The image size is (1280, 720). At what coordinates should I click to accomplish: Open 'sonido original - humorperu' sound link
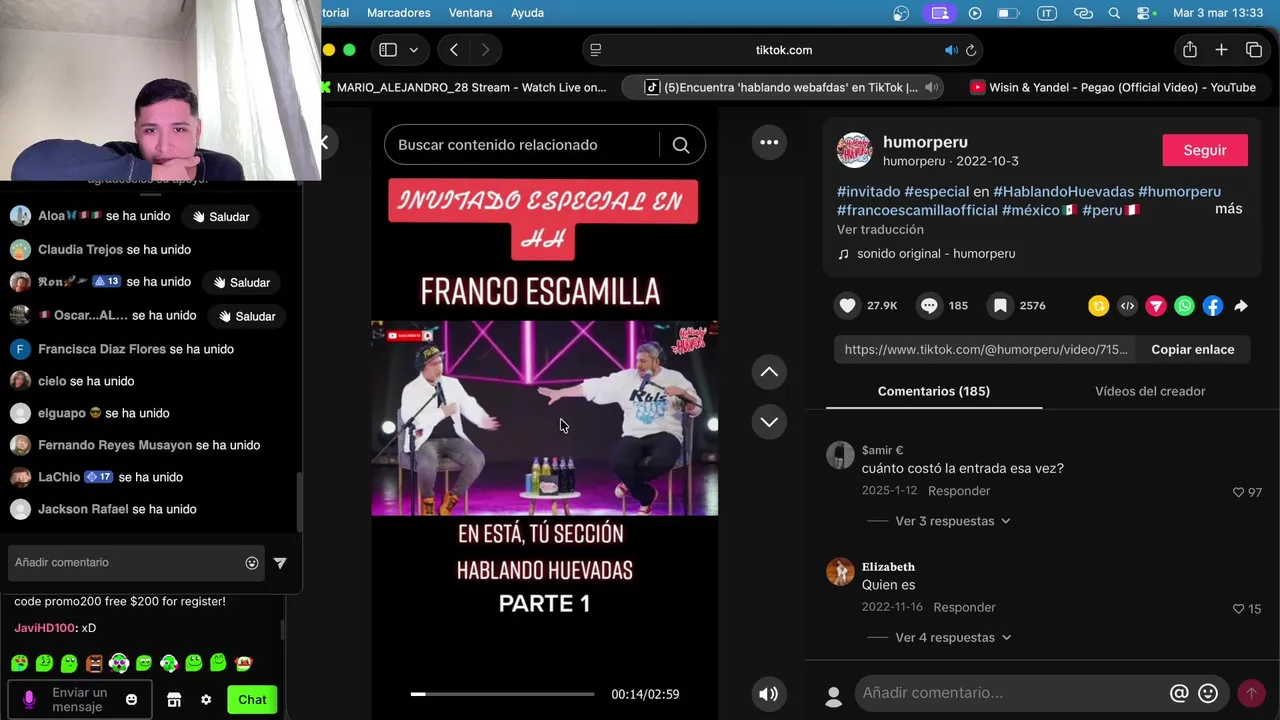coord(936,254)
